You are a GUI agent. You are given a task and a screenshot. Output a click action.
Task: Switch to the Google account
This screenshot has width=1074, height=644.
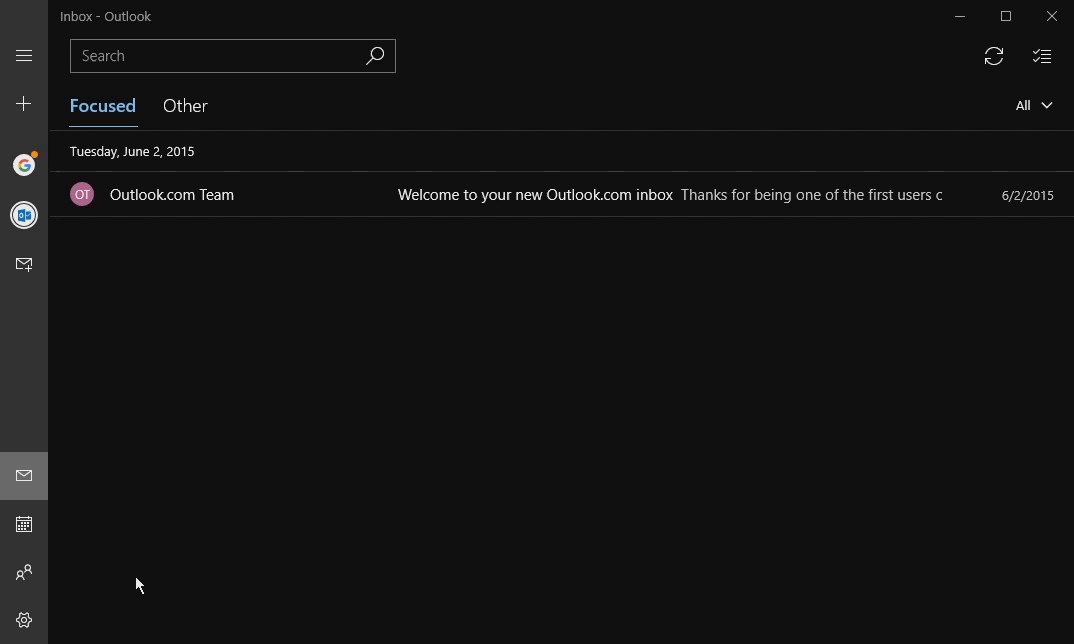tap(24, 164)
